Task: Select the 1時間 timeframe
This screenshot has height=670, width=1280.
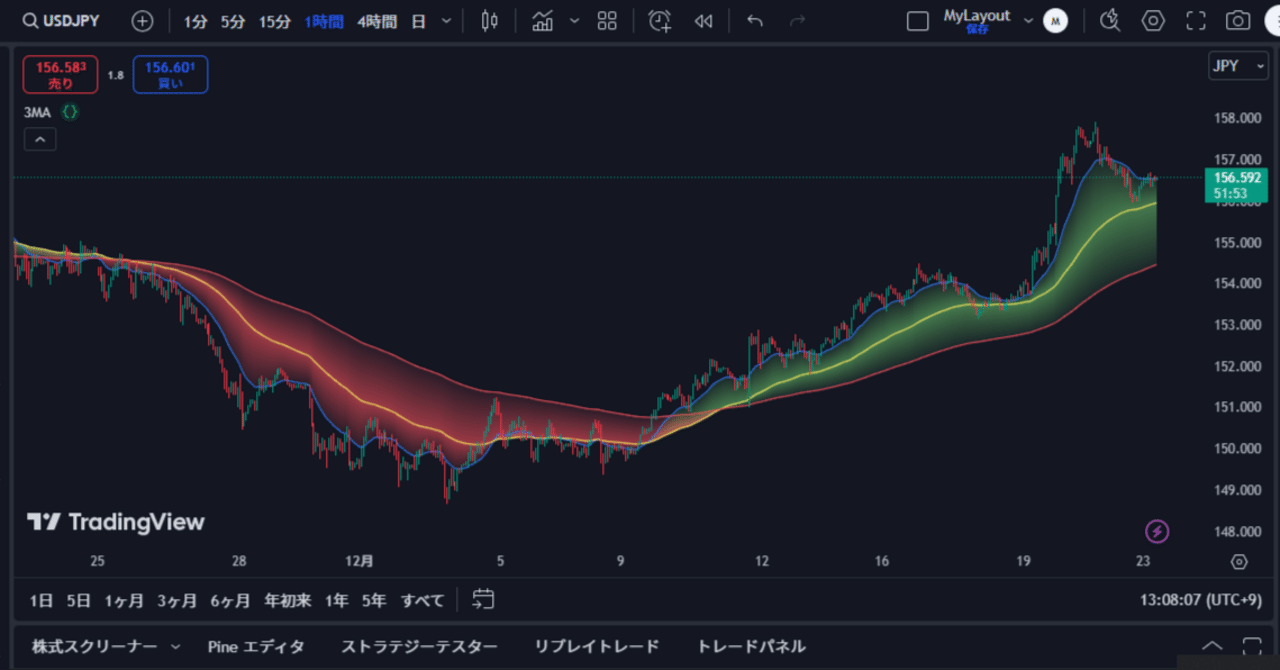Action: click(x=324, y=21)
